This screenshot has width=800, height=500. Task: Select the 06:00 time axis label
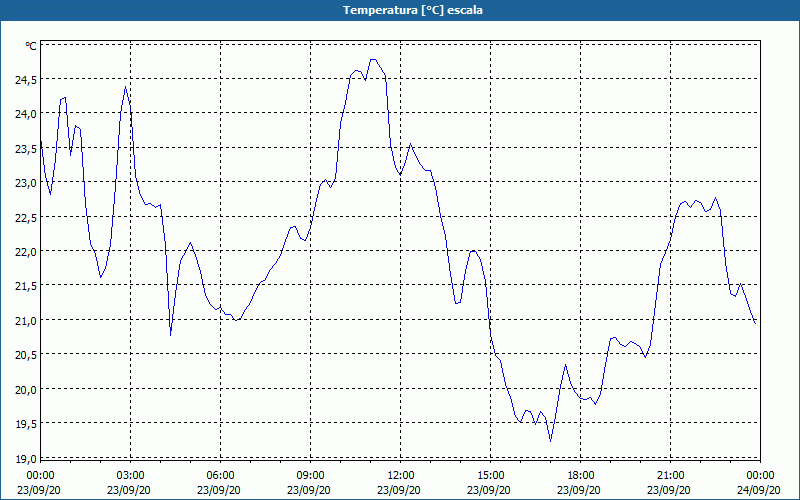220,476
